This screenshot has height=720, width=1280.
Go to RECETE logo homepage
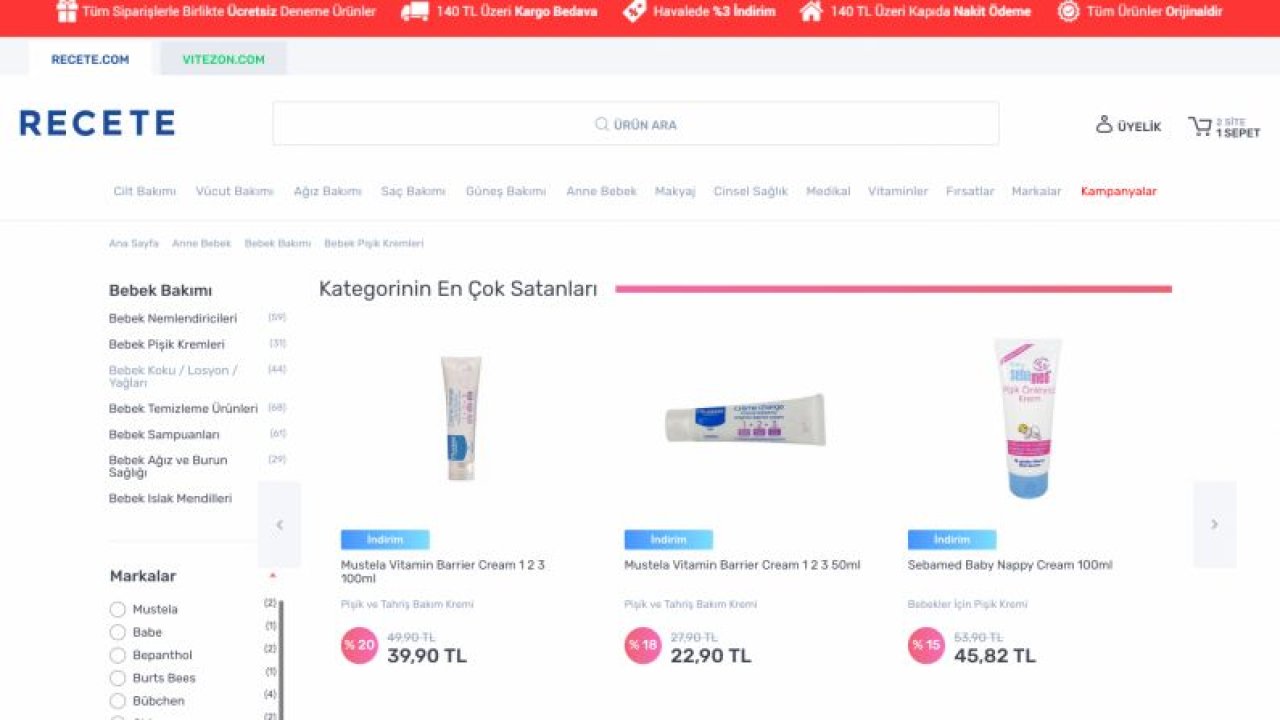coord(97,123)
